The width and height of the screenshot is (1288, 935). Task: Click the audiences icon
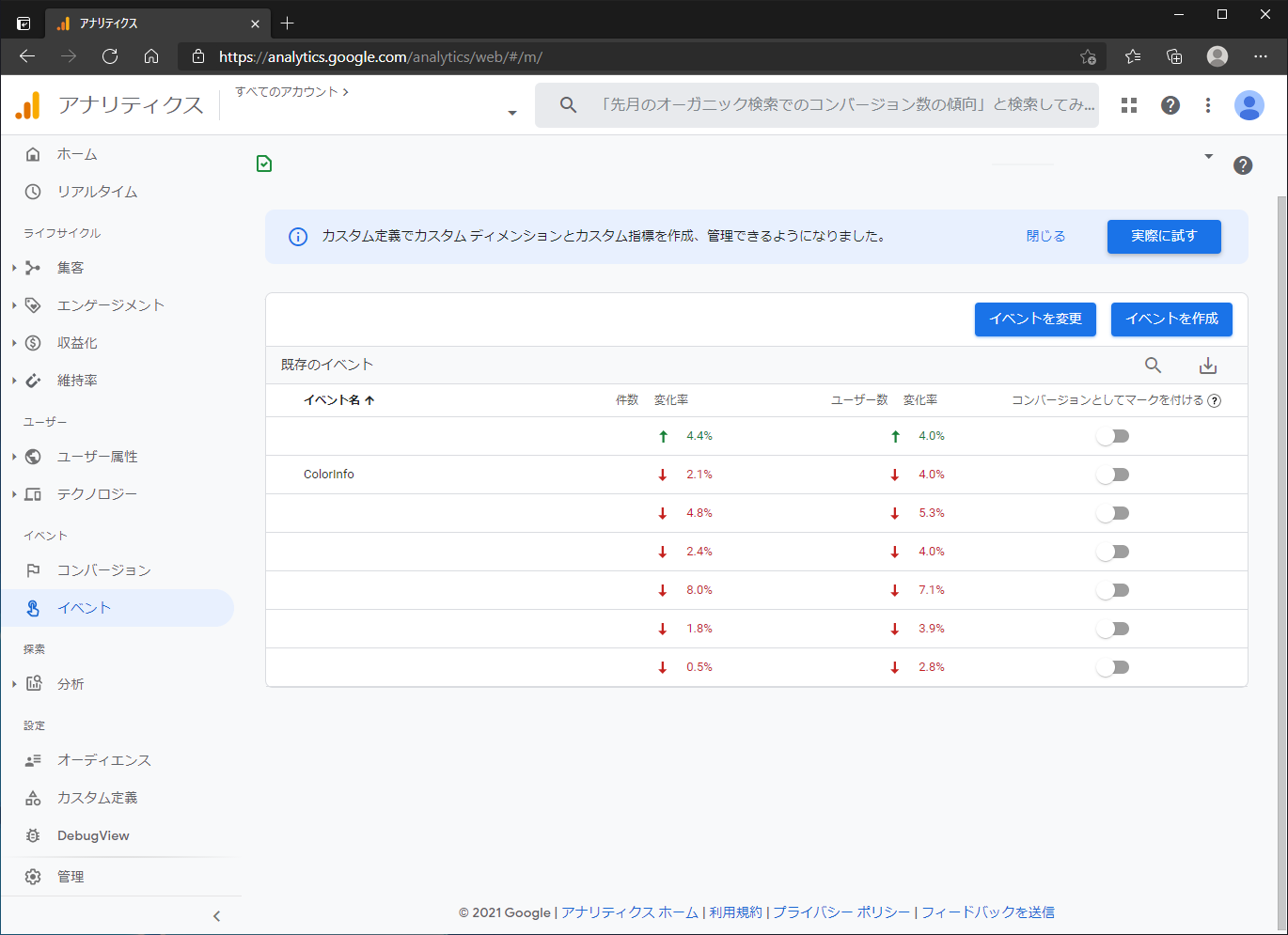(33, 760)
